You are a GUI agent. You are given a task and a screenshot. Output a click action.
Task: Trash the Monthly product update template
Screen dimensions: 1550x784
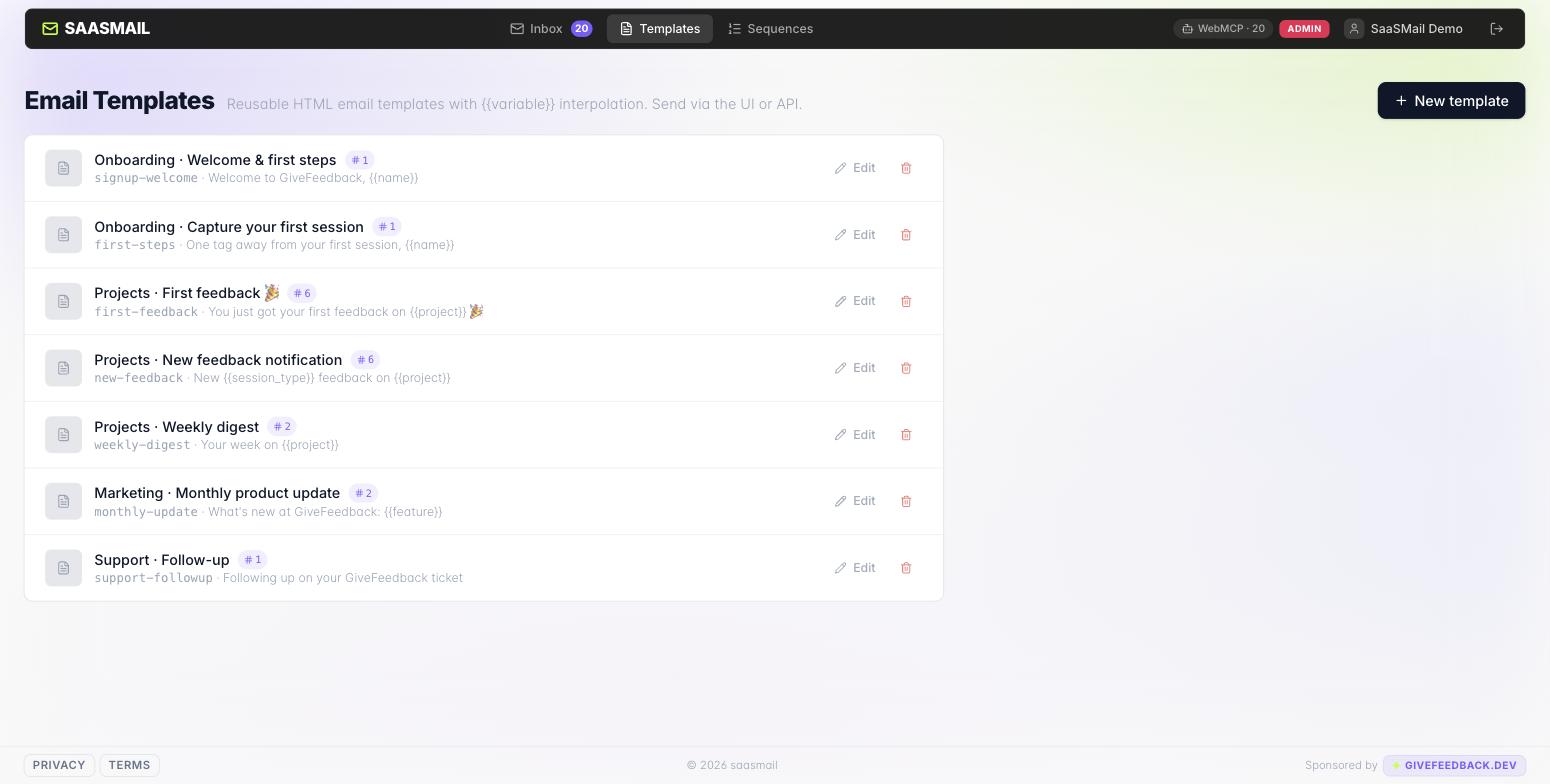(906, 501)
